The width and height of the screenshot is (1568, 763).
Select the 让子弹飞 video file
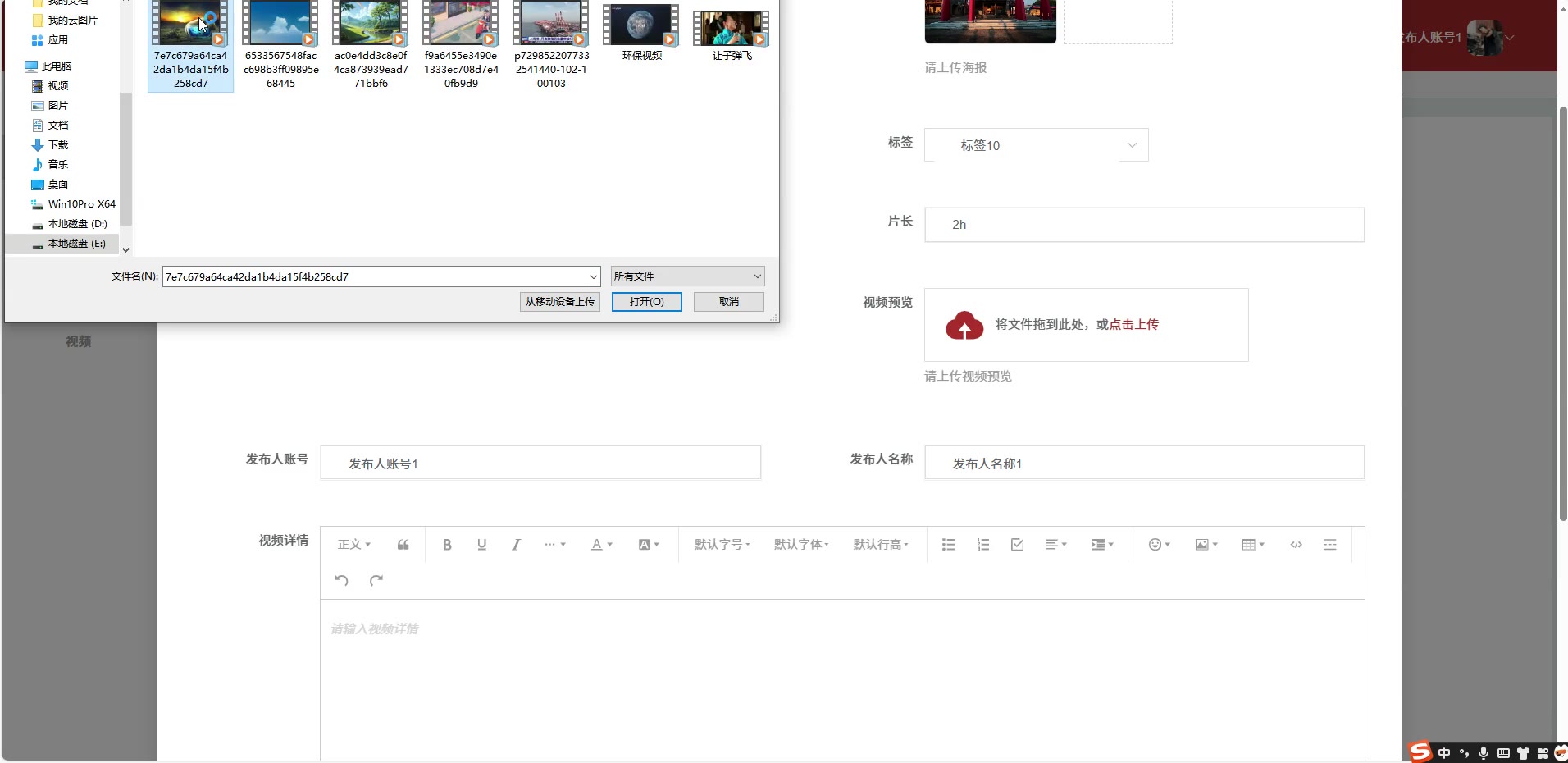[732, 36]
